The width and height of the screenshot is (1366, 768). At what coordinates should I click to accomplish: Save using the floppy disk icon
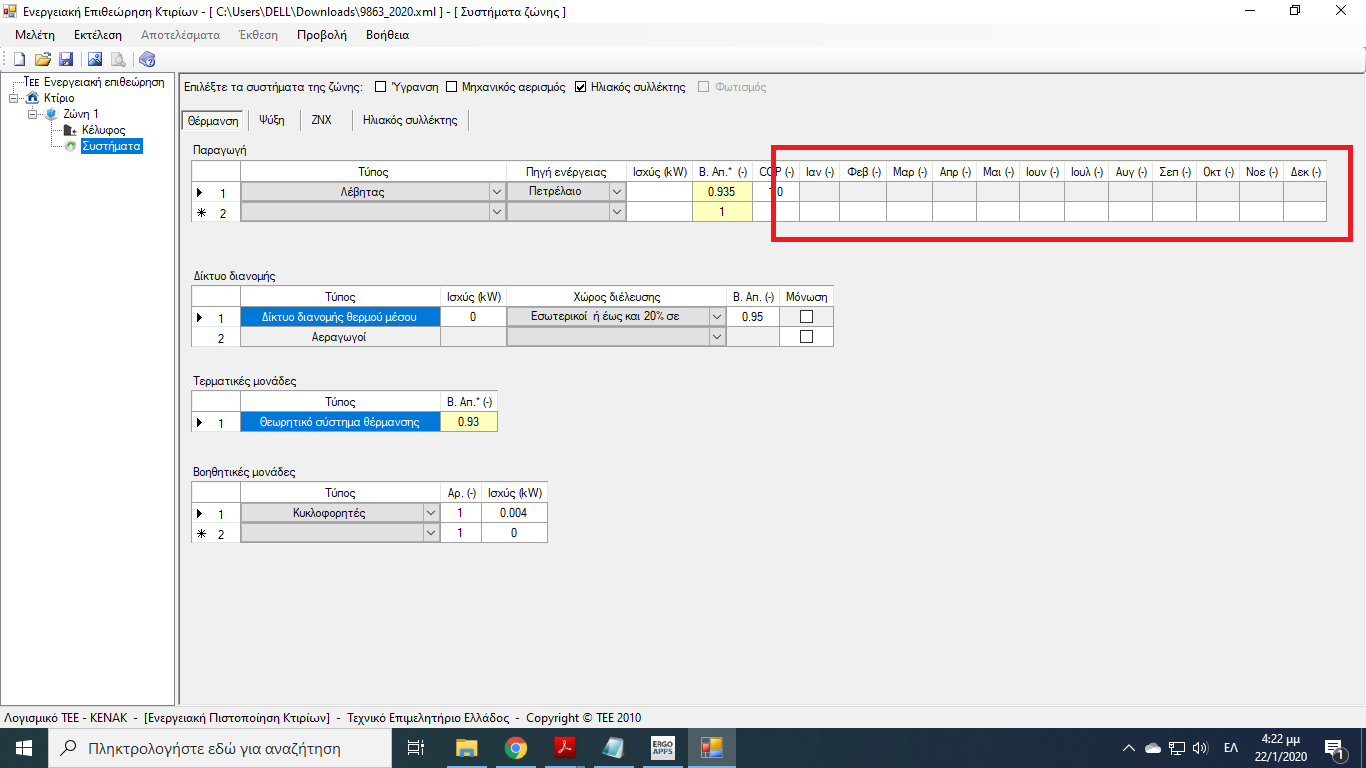point(66,60)
